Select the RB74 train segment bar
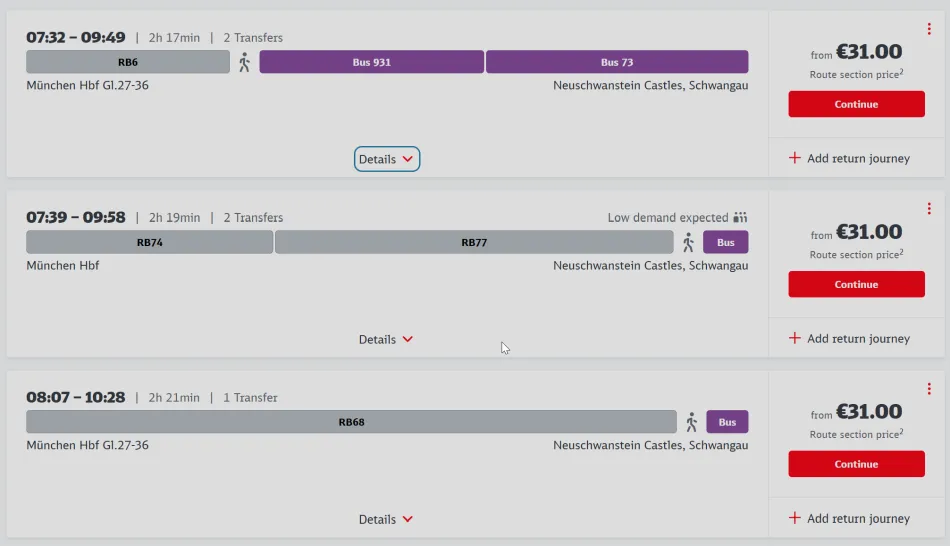The image size is (950, 546). (149, 242)
